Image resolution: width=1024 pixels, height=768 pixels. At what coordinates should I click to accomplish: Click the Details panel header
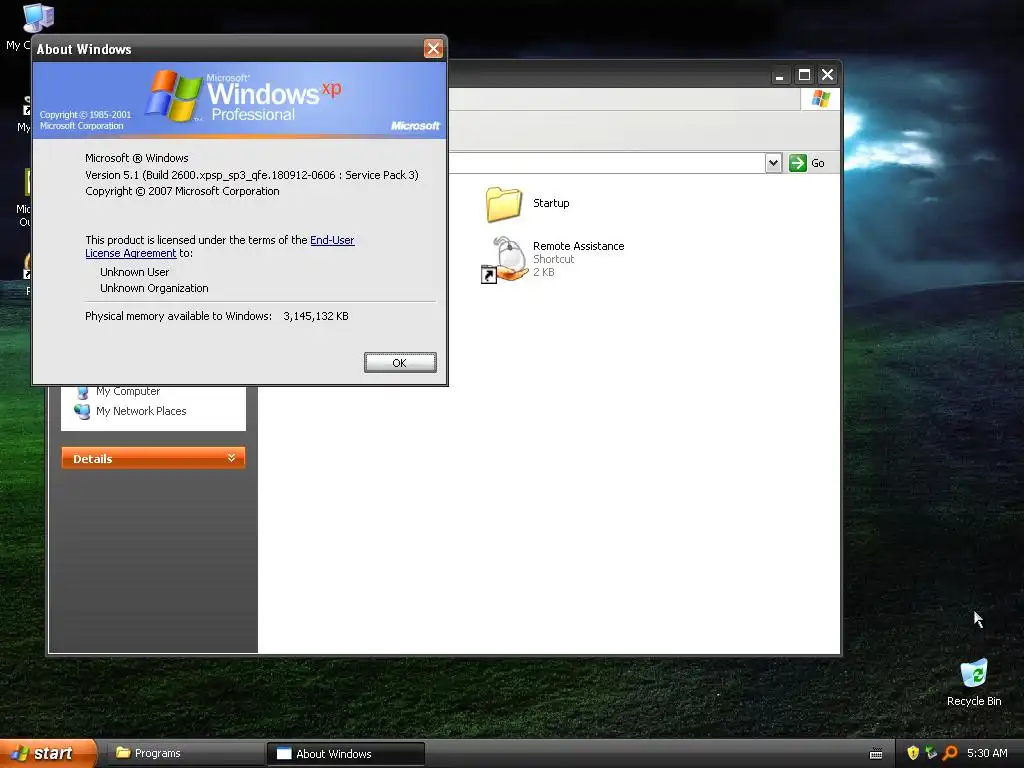pos(153,458)
